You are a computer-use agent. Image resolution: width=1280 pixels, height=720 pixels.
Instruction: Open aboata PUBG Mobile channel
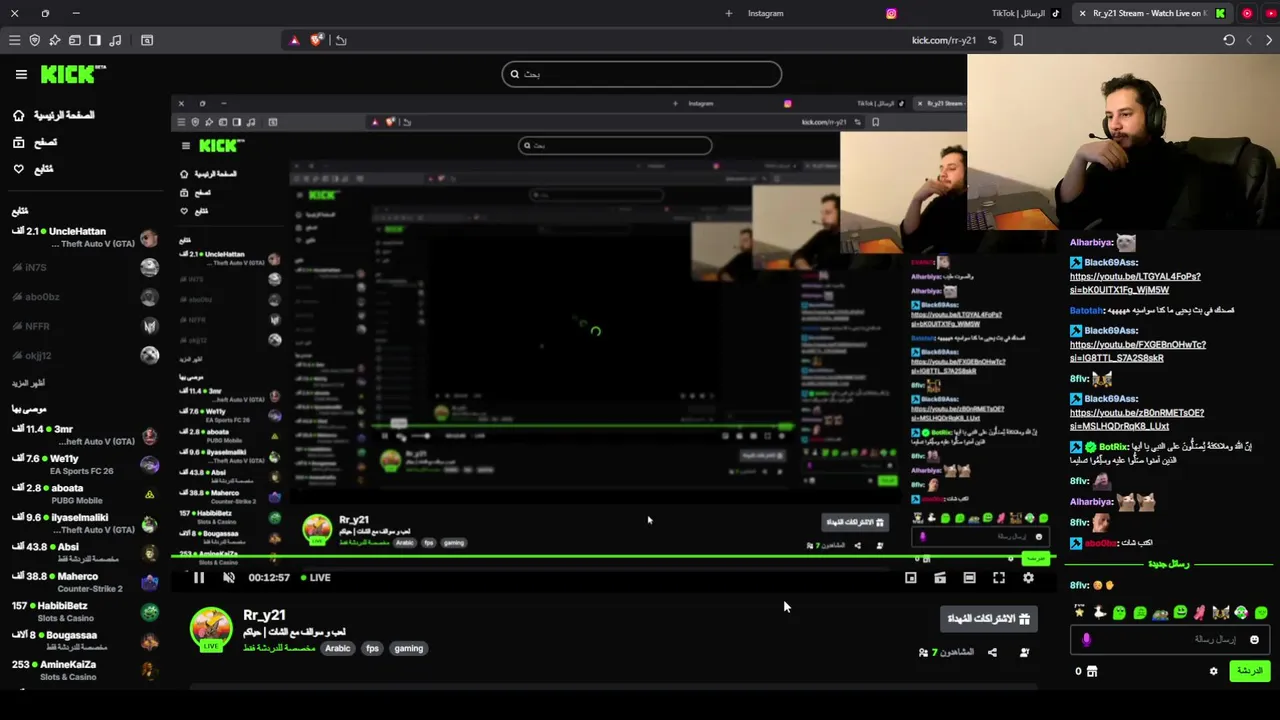[x=84, y=494]
